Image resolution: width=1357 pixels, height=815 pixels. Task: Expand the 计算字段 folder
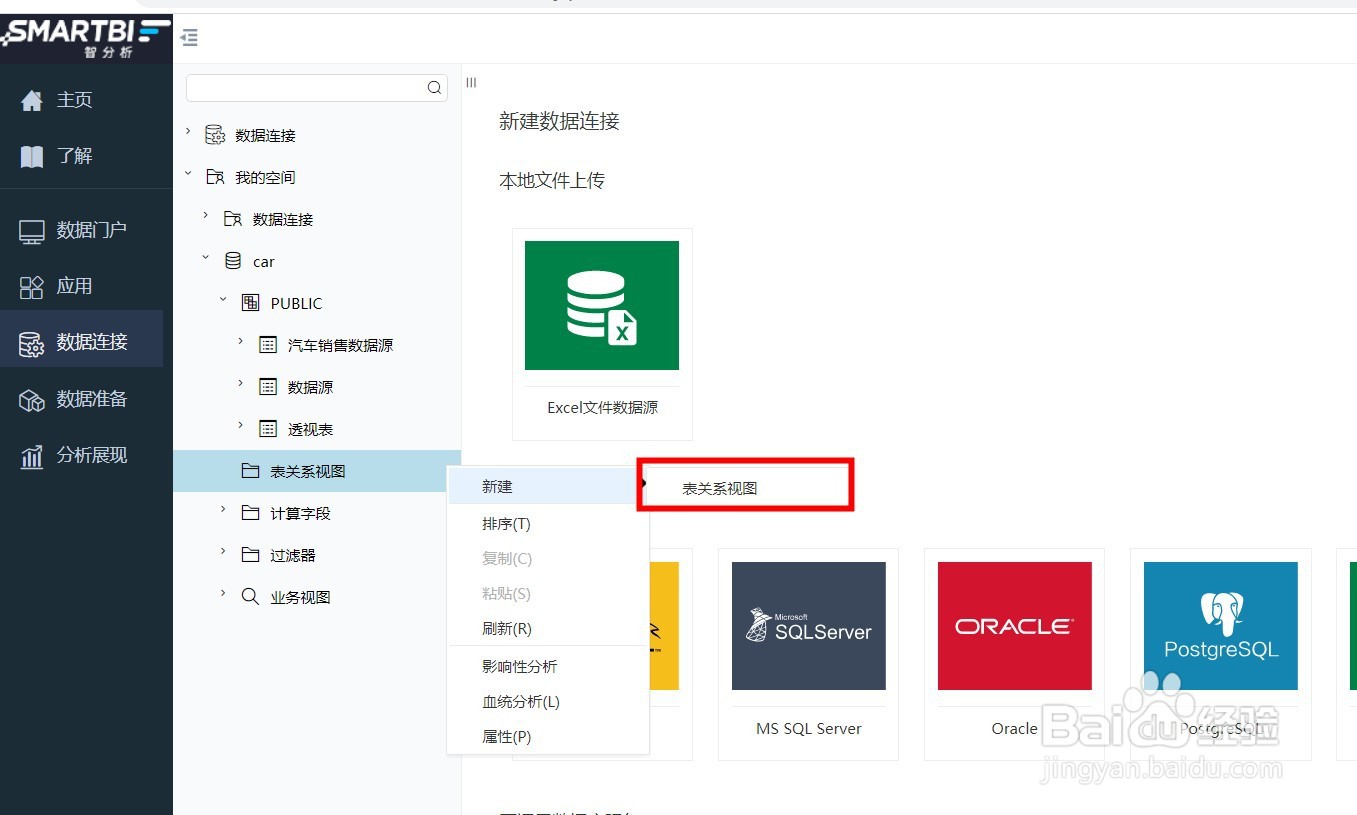click(223, 510)
